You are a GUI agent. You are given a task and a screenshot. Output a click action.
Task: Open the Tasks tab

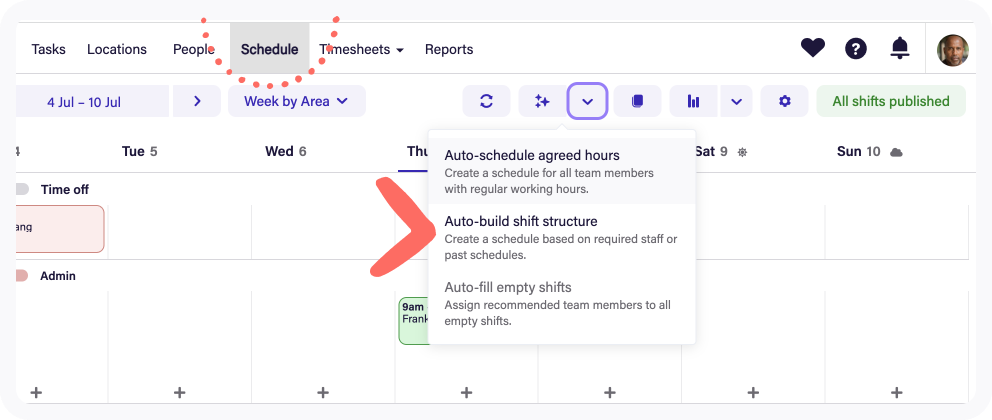coord(49,49)
